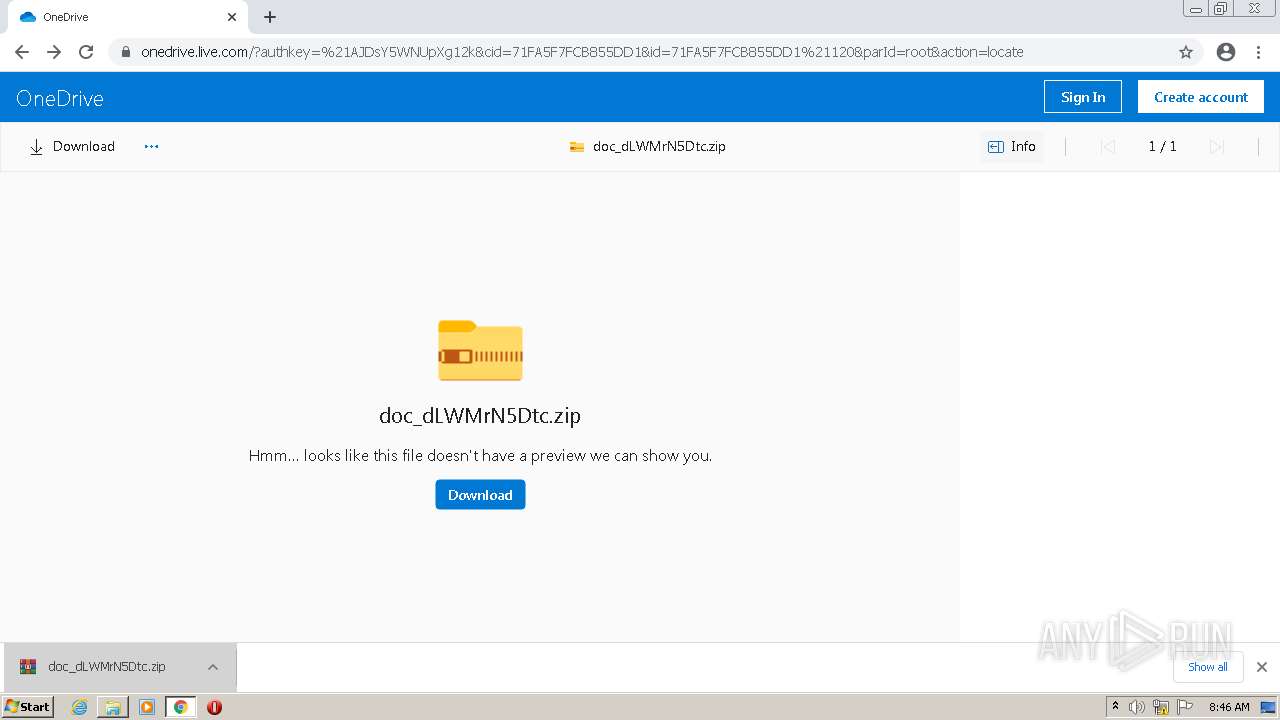
Task: Click the large doc_dLWMrN5Dtc.zip title
Action: (x=480, y=415)
